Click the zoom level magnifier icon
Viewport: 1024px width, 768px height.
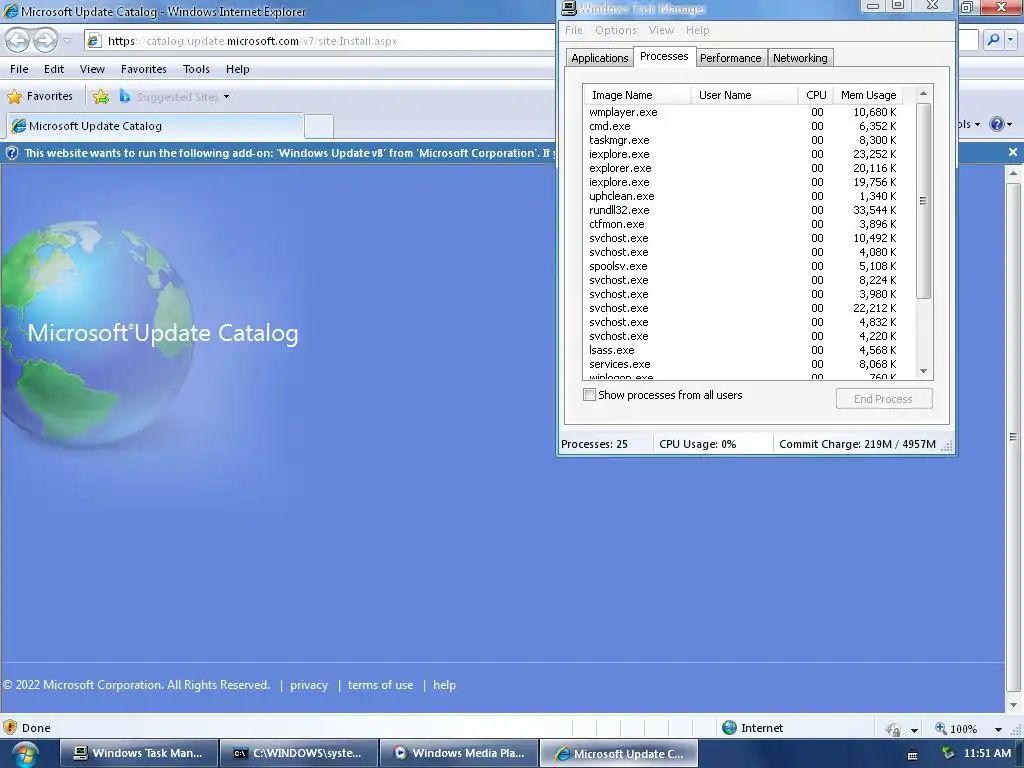[x=941, y=728]
